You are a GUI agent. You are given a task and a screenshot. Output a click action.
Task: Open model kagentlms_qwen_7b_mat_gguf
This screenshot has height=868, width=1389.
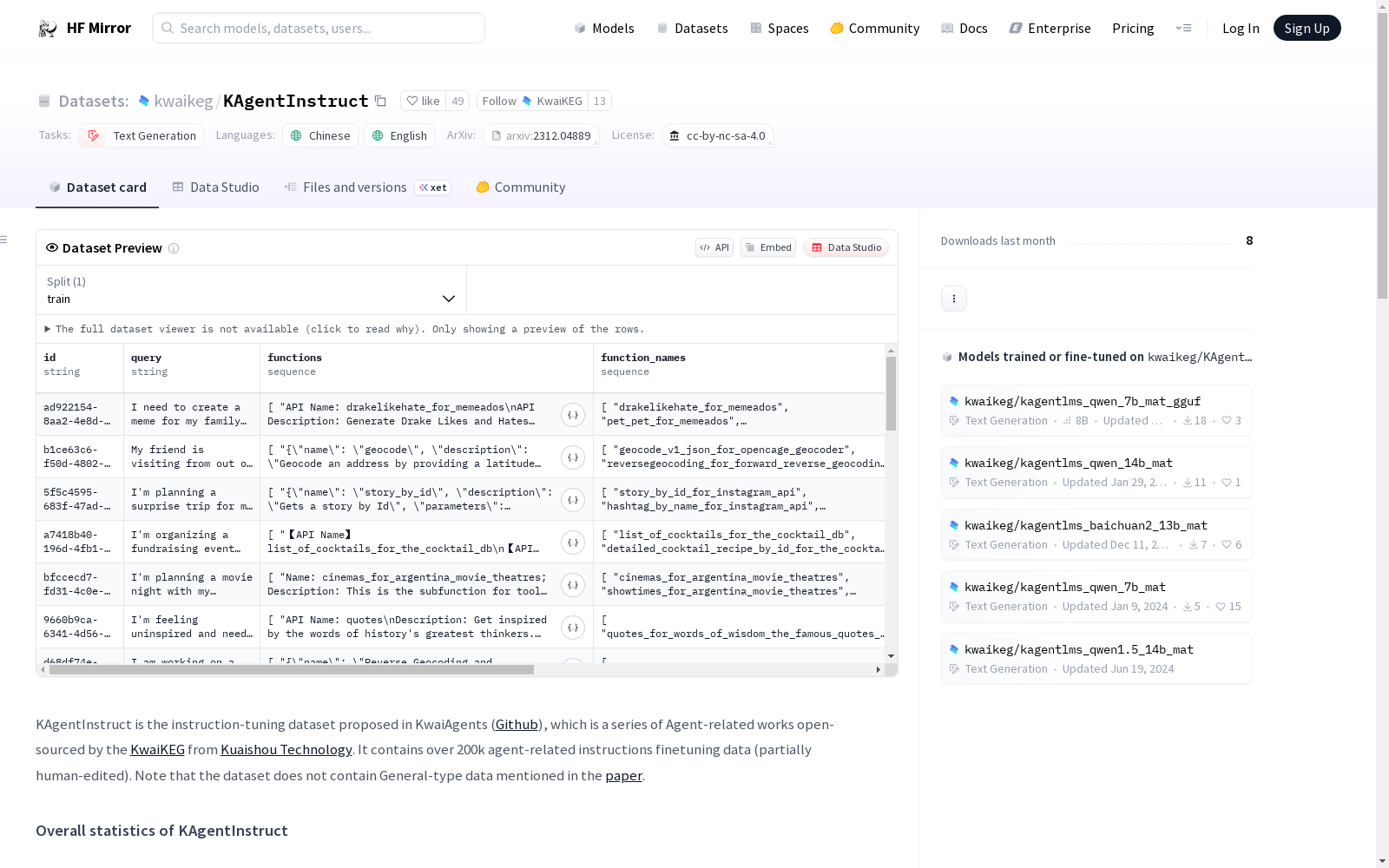point(1096,411)
